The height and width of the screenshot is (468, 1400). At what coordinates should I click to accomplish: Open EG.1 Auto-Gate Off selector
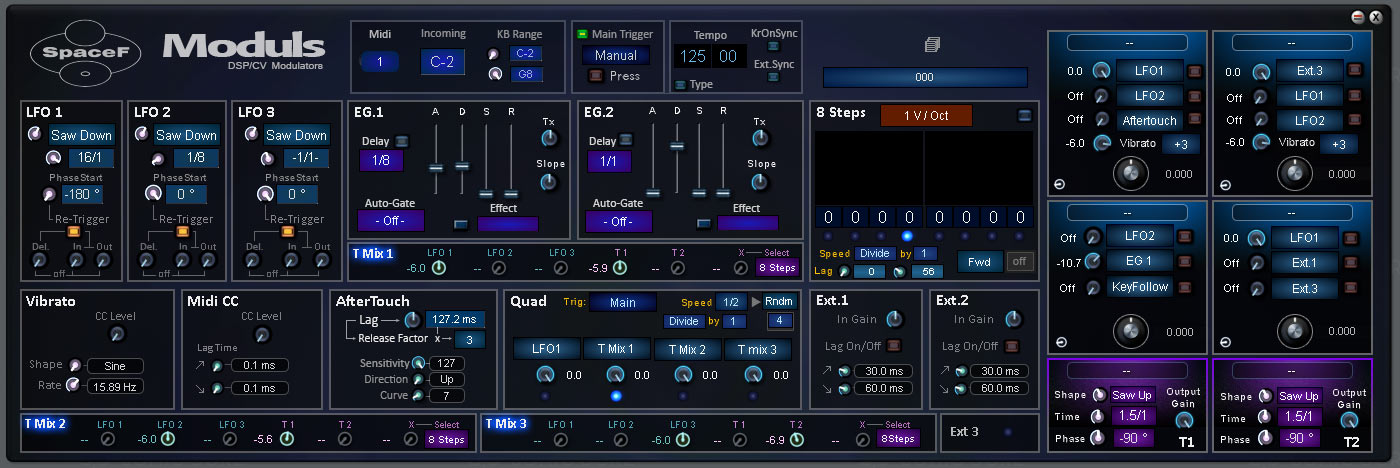pos(390,221)
